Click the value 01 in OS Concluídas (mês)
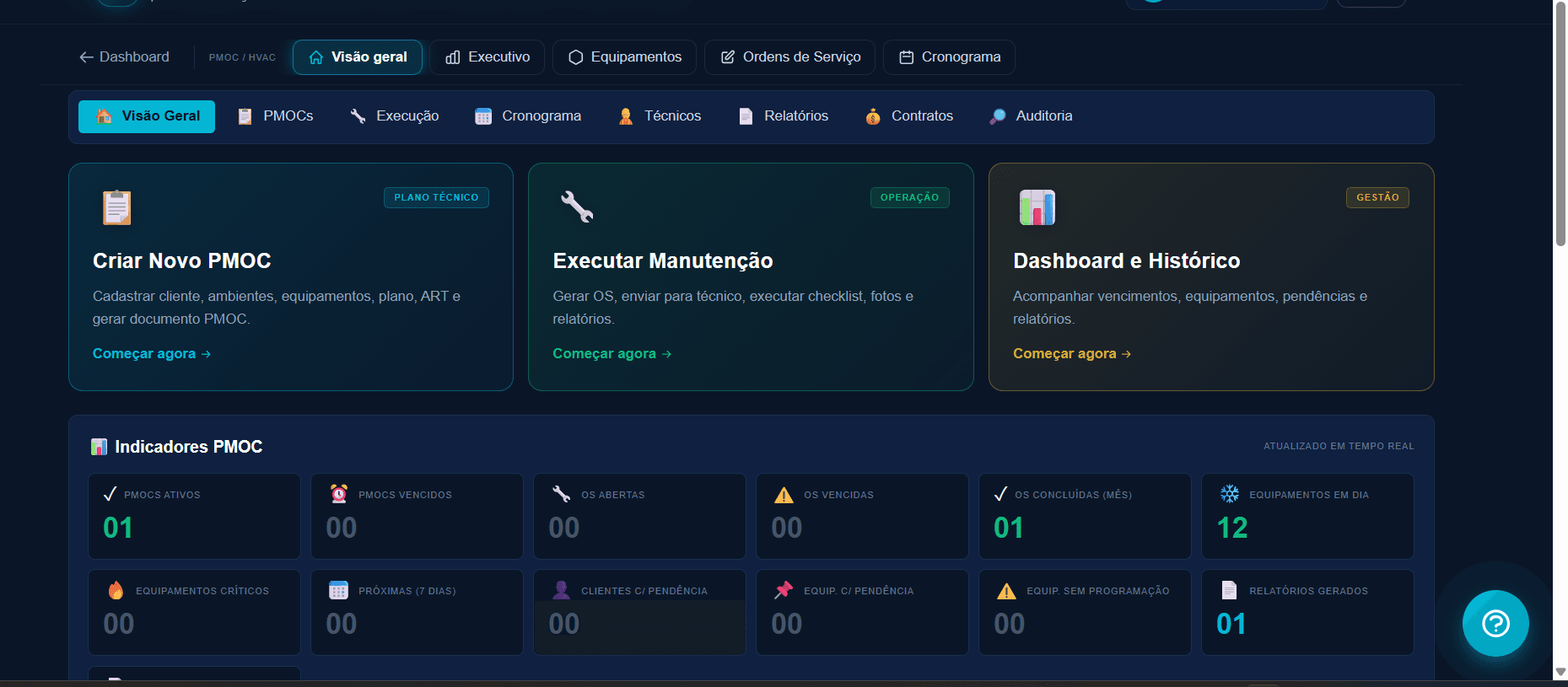Image resolution: width=1568 pixels, height=687 pixels. click(x=1009, y=528)
